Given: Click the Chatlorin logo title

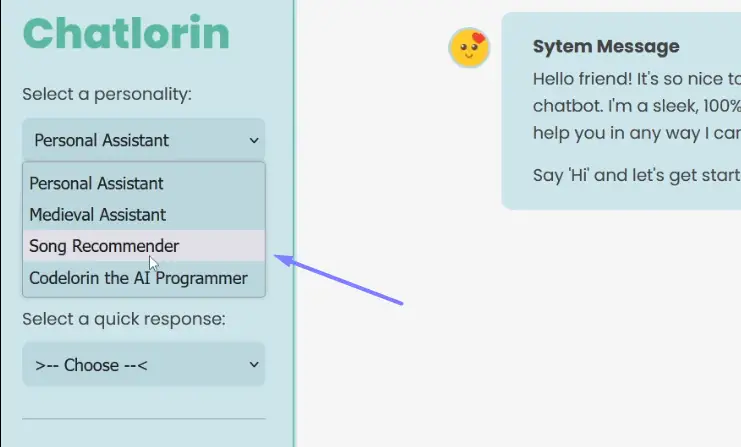Looking at the screenshot, I should [126, 34].
